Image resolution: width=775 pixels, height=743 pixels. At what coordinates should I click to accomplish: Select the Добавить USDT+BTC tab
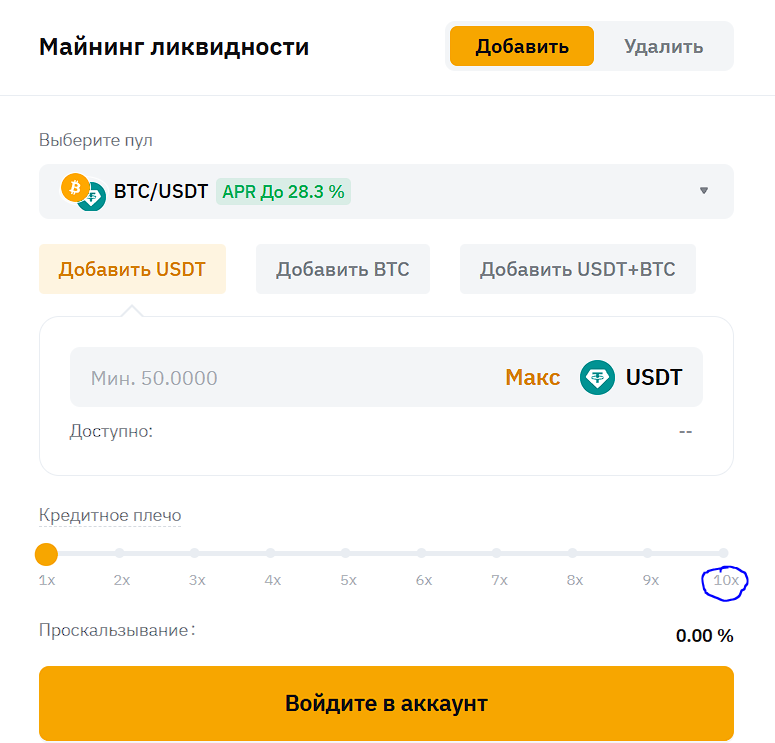[577, 269]
